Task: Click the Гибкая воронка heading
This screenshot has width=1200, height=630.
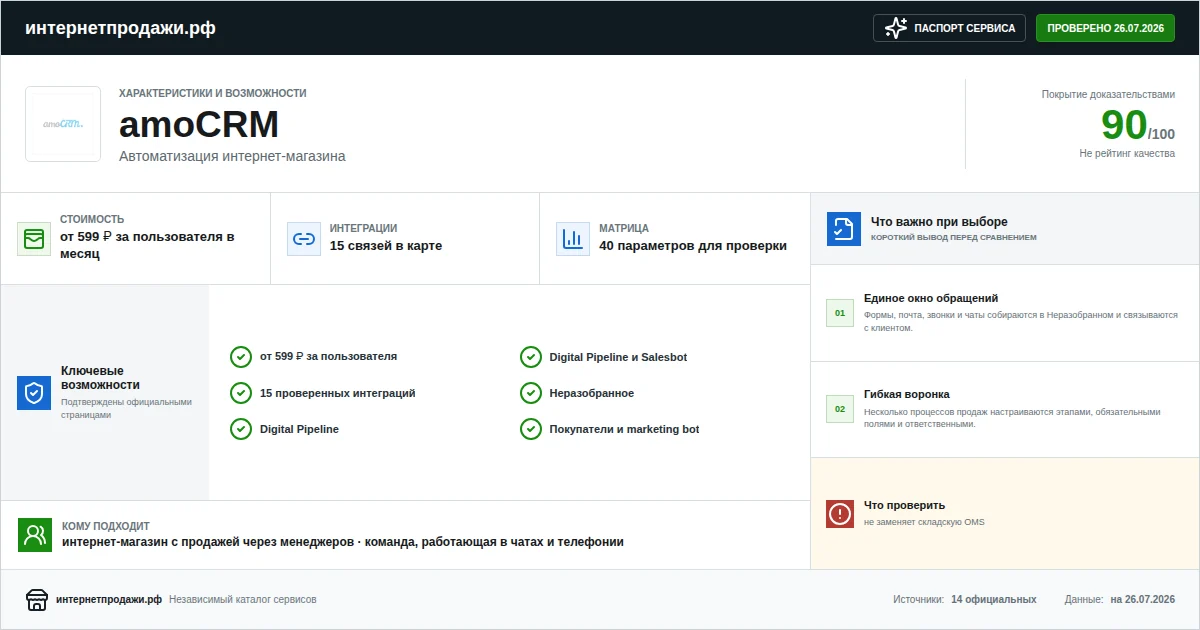Action: point(907,394)
